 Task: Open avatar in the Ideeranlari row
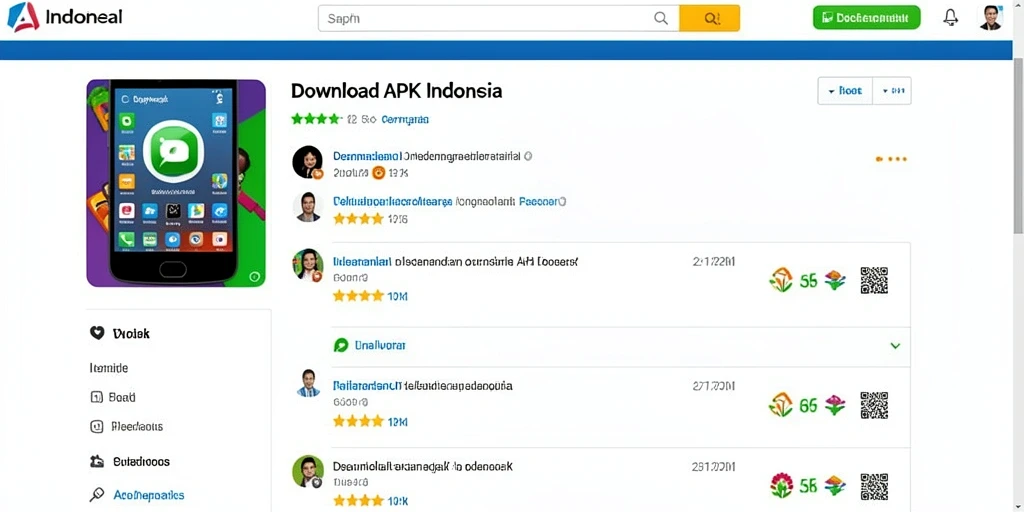(x=308, y=265)
